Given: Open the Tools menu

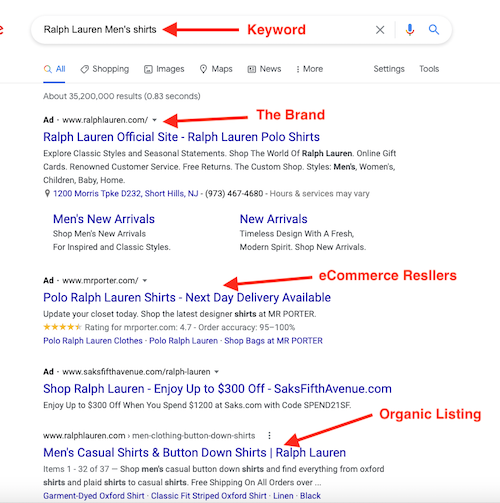Looking at the screenshot, I should [x=429, y=69].
